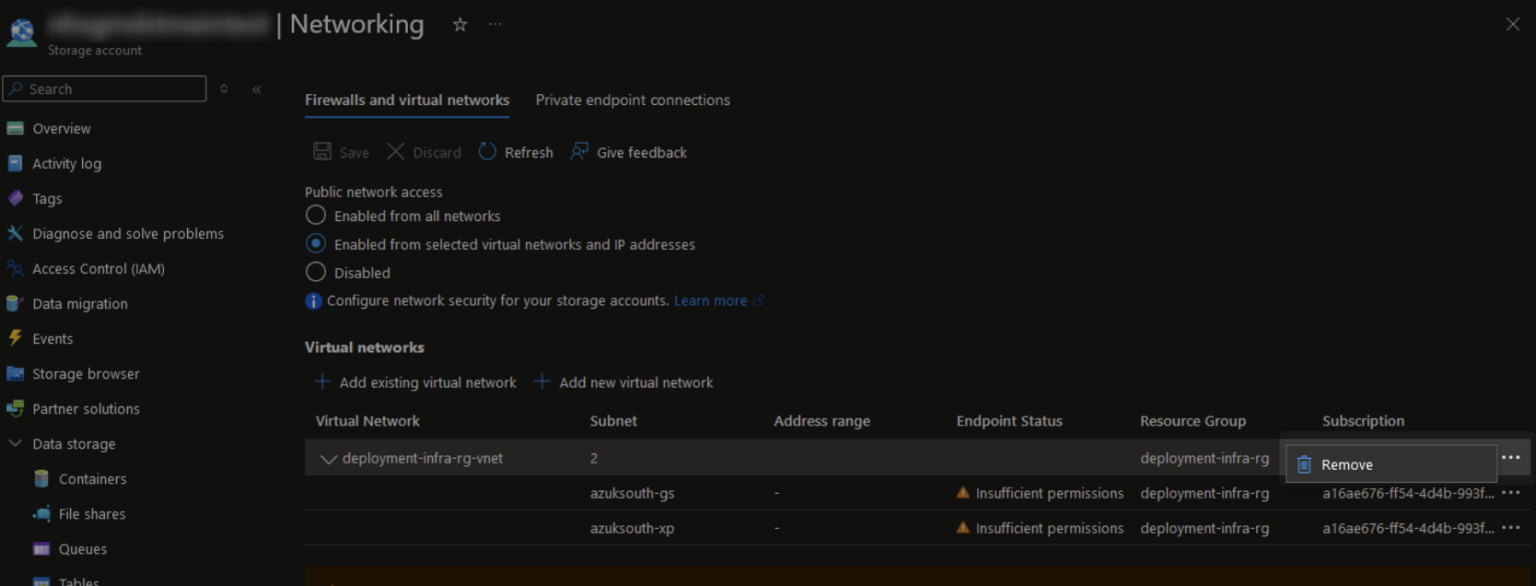Viewport: 1536px width, 586px height.
Task: Open the Learn more link
Action: pyautogui.click(x=710, y=300)
